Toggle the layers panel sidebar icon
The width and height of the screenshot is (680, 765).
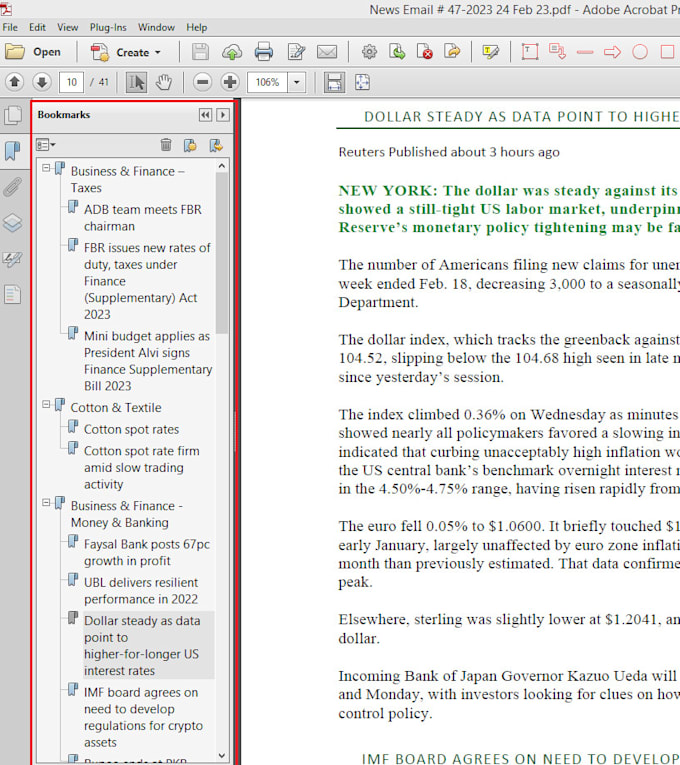tap(13, 223)
